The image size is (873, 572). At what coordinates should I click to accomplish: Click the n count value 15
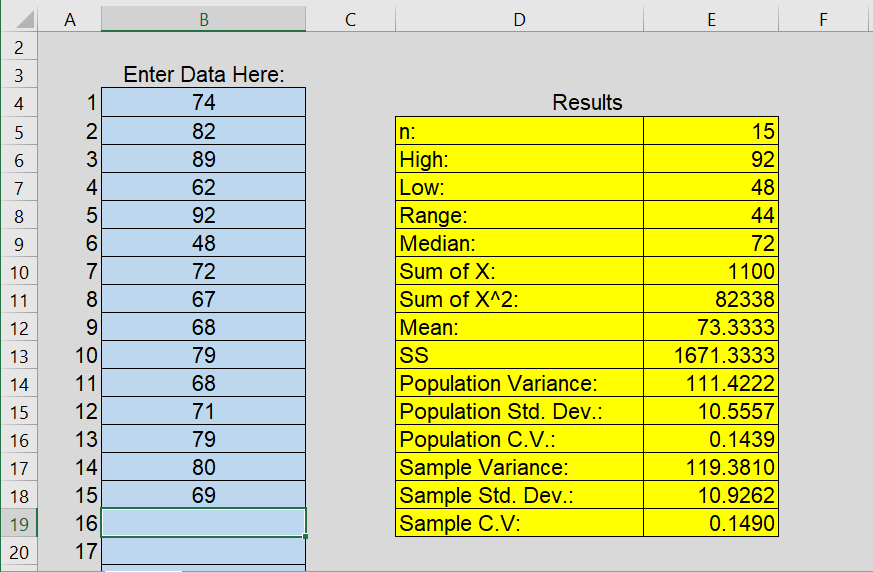click(710, 131)
